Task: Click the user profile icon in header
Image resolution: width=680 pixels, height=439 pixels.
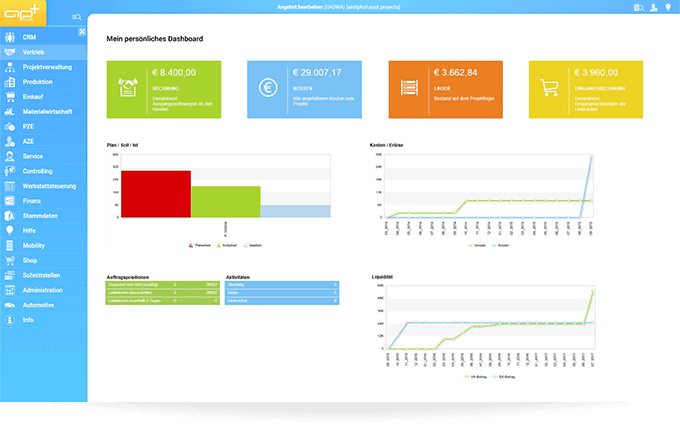Action: coord(652,7)
